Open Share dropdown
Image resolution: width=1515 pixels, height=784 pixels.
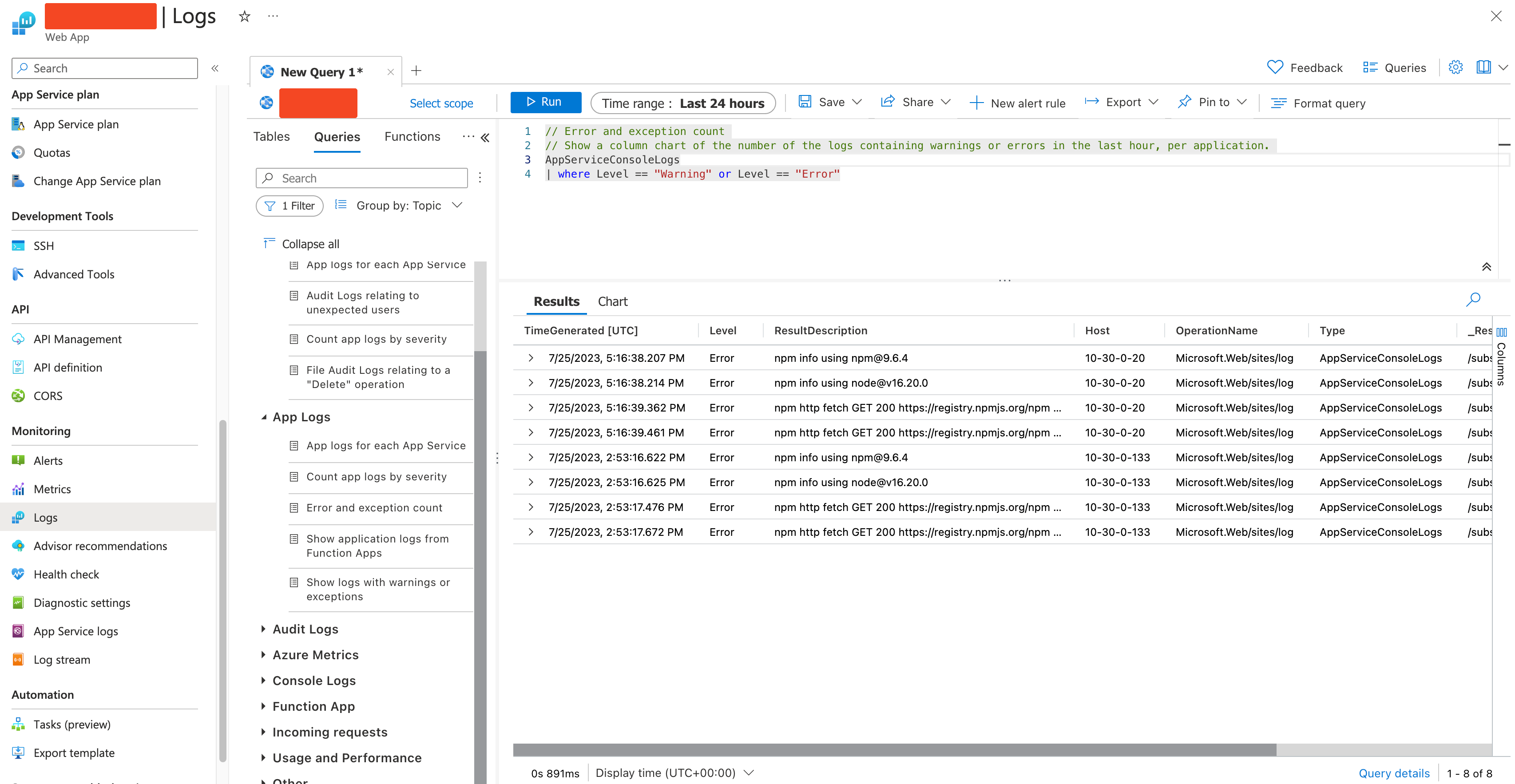tap(915, 103)
